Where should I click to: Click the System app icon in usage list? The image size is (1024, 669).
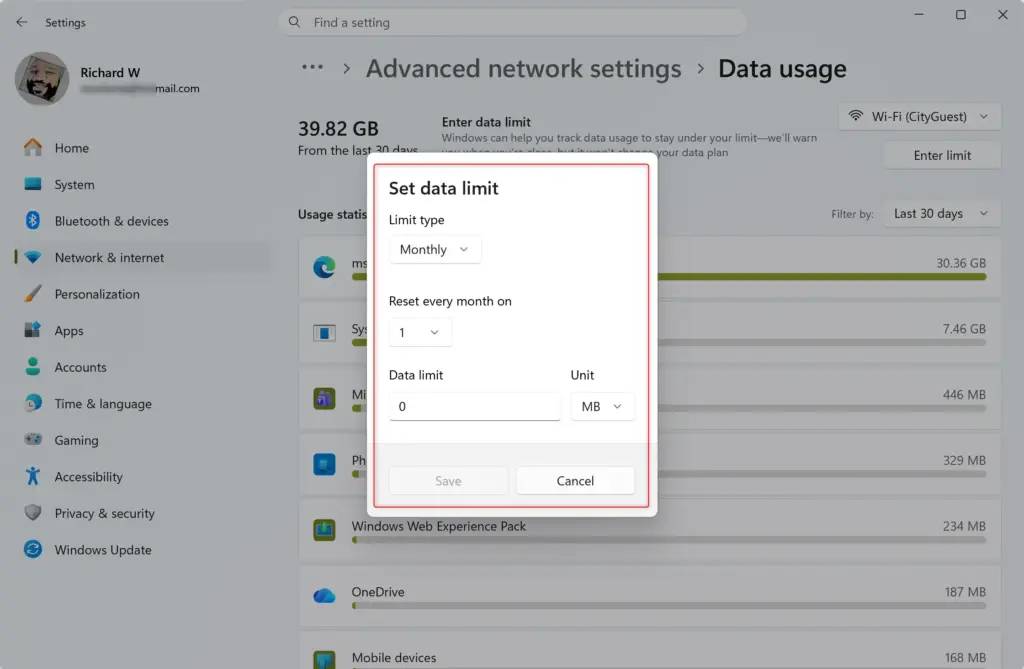pyautogui.click(x=324, y=333)
